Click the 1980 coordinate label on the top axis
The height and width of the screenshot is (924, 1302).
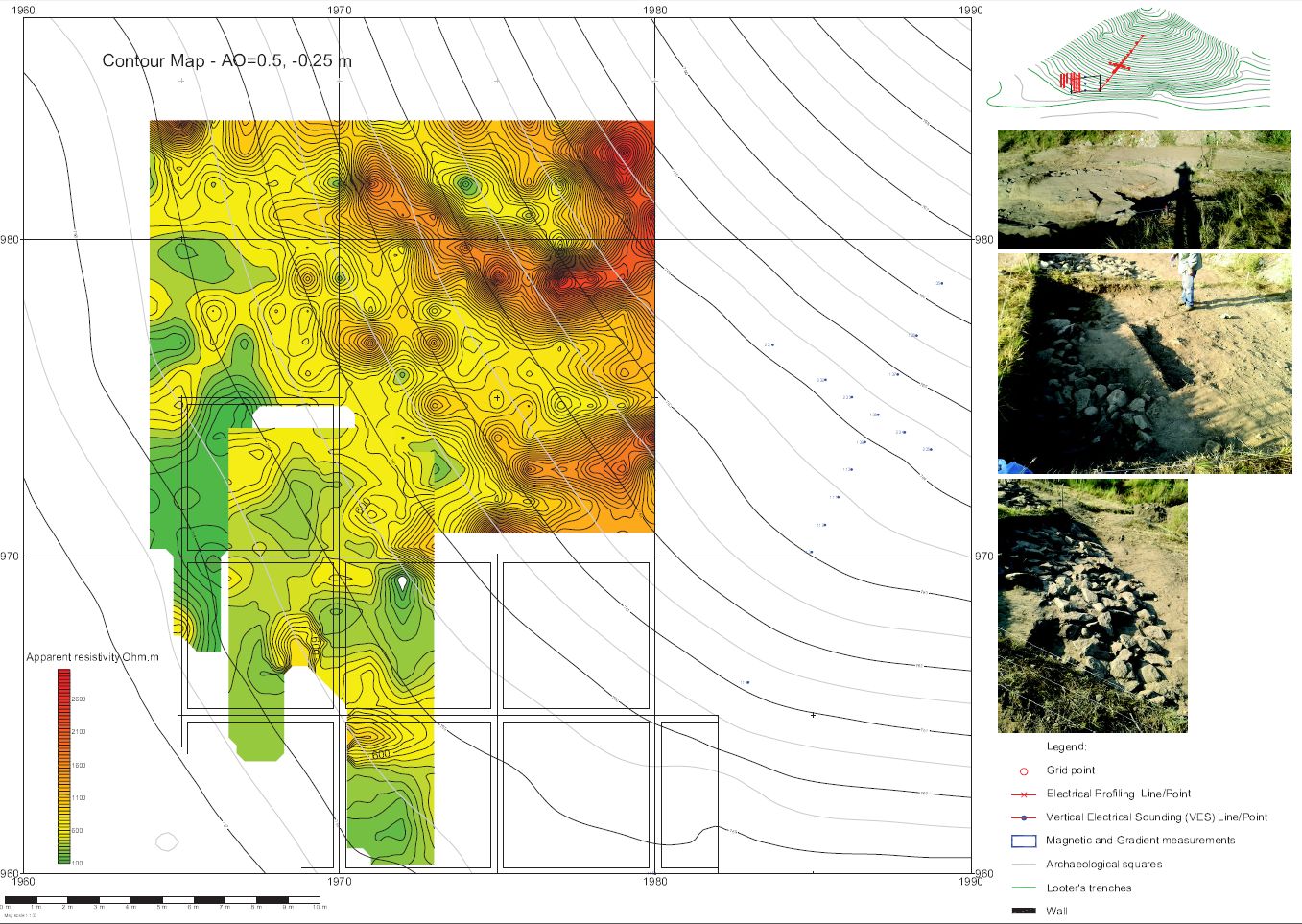(654, 10)
